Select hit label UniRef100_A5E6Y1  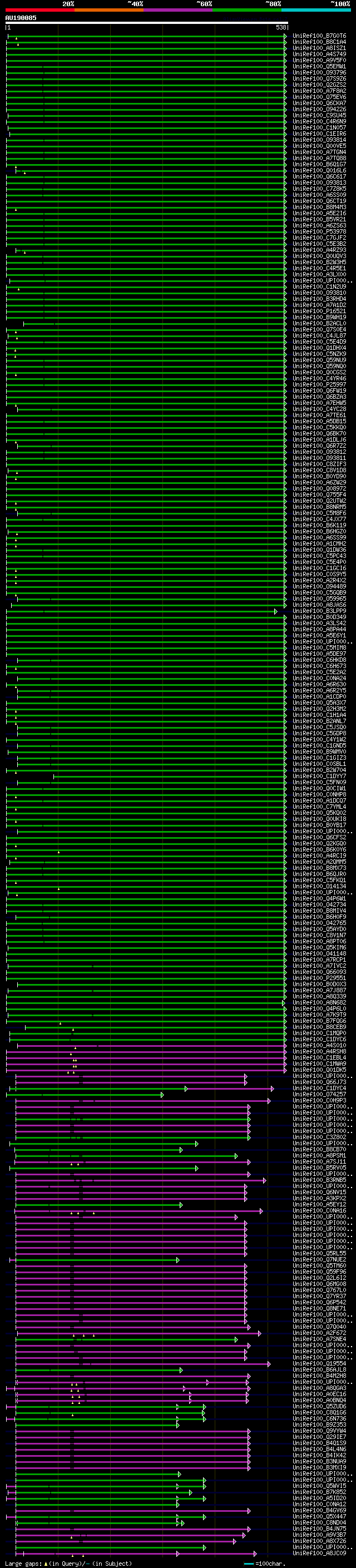[x=319, y=635]
